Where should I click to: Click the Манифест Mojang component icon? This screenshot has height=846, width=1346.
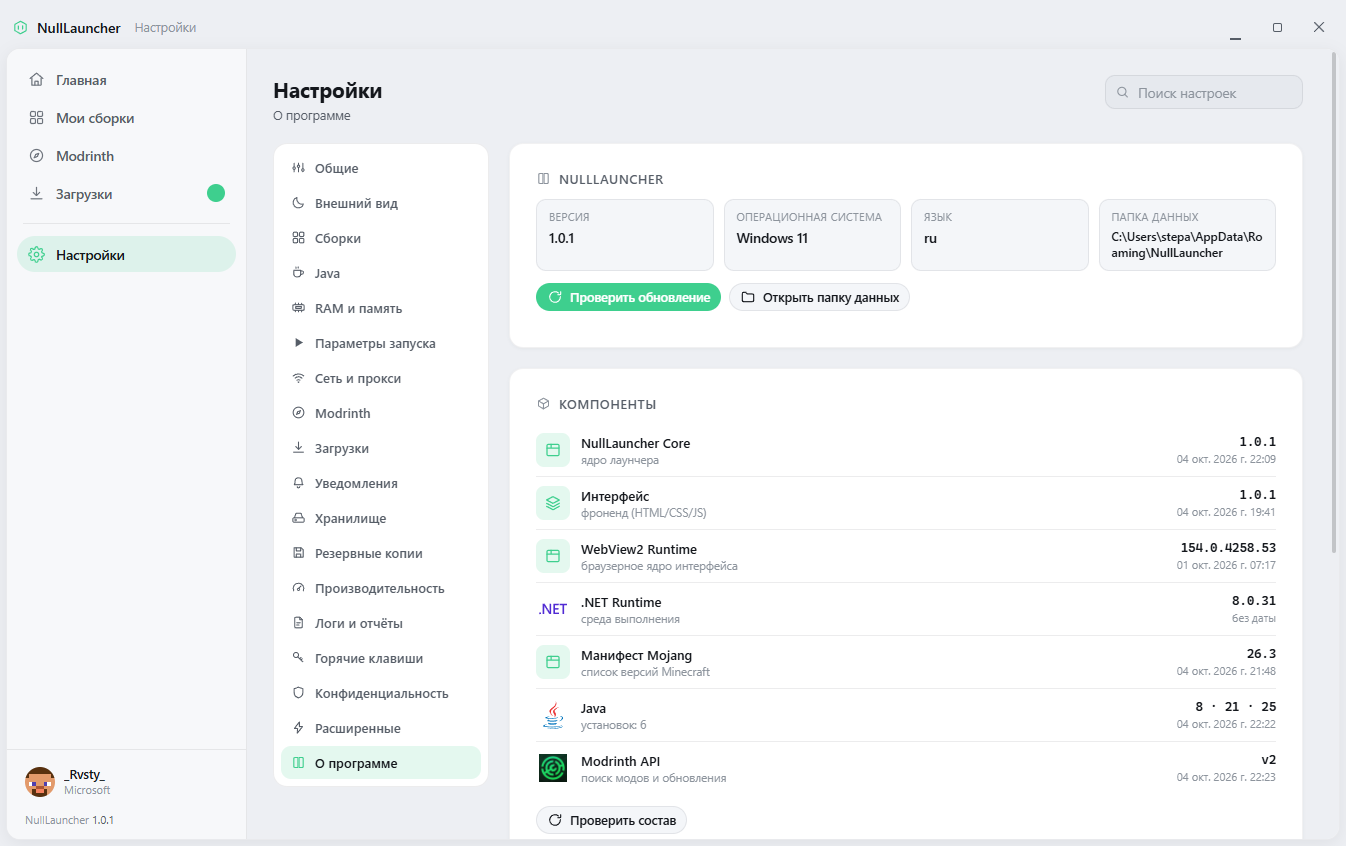click(x=553, y=662)
